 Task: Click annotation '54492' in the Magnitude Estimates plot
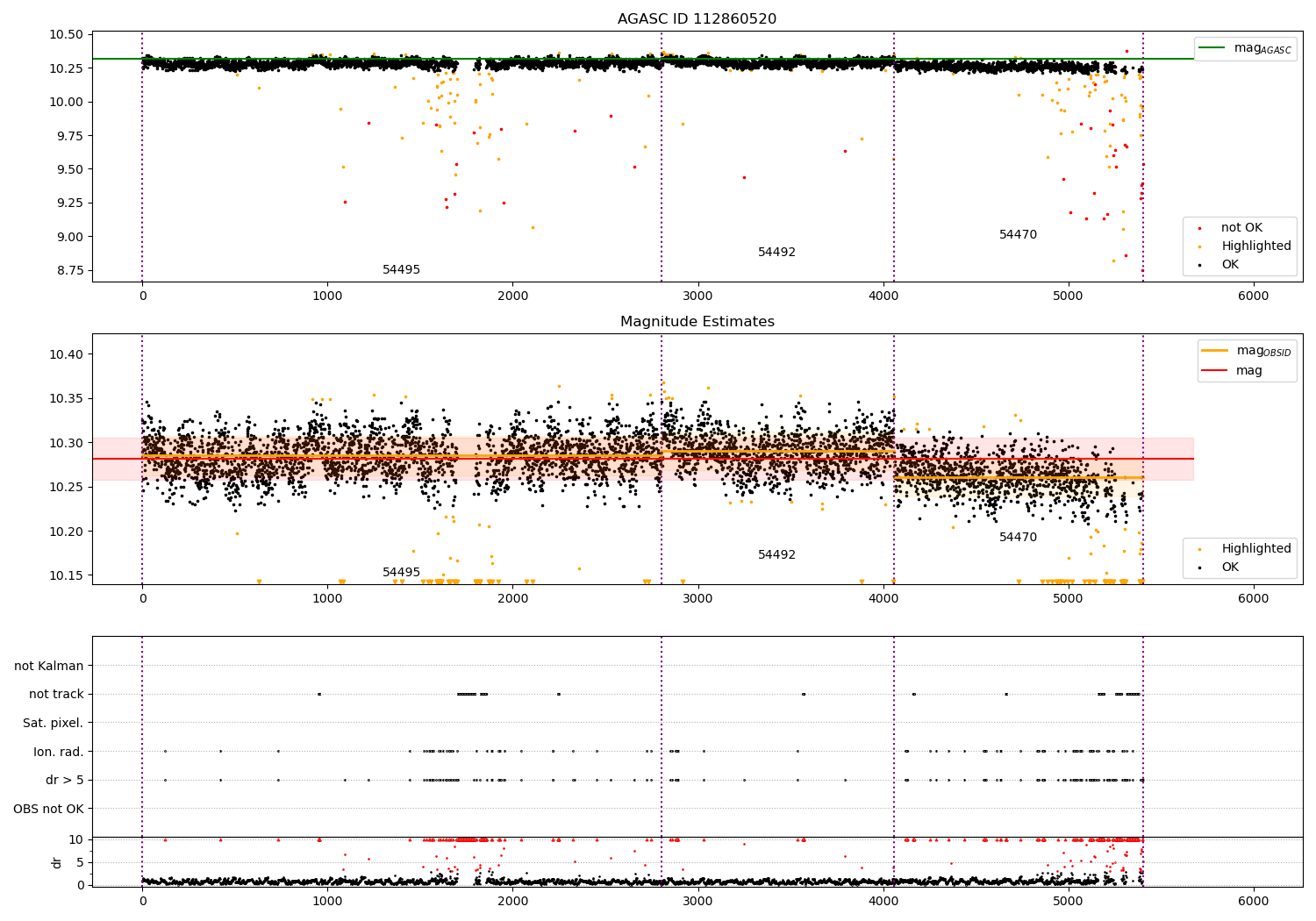point(776,555)
